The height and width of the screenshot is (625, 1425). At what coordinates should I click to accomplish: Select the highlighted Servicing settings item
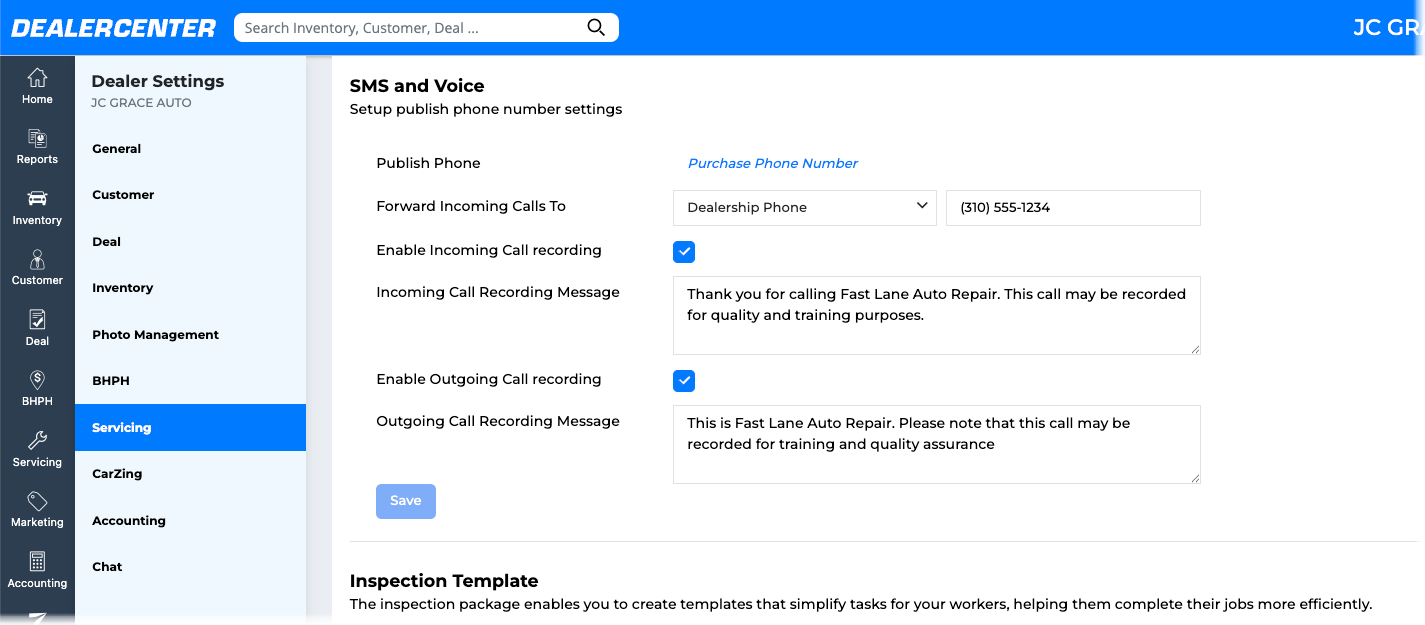tap(190, 428)
